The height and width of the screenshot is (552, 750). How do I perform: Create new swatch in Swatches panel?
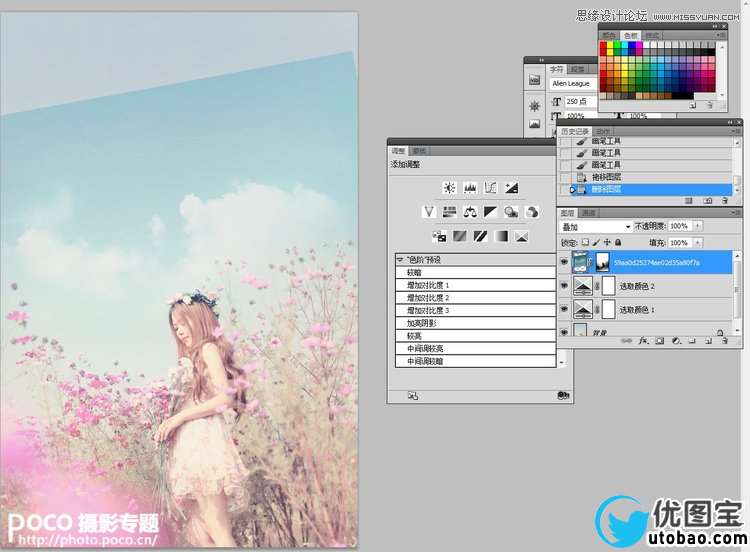(x=693, y=105)
